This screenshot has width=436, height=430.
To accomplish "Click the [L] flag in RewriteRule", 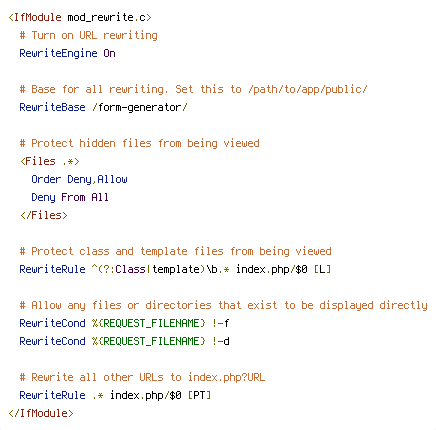I will pos(322,269).
